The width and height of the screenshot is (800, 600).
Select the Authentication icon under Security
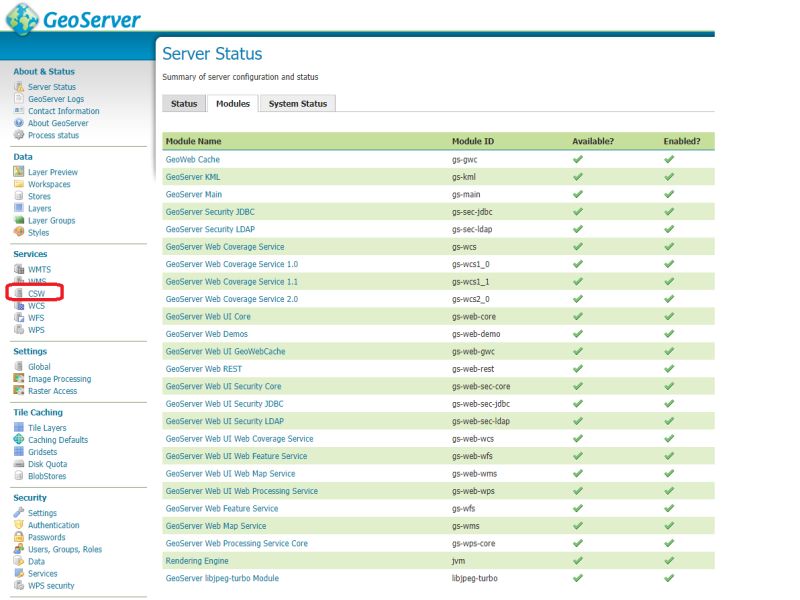[x=18, y=525]
